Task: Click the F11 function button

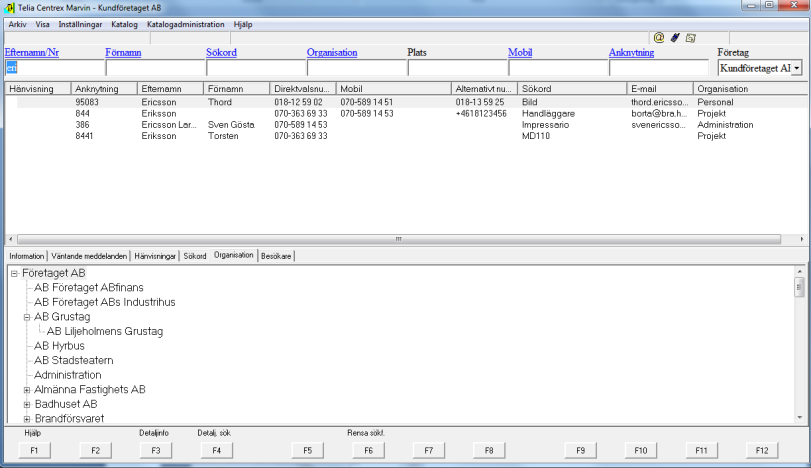Action: 701,450
